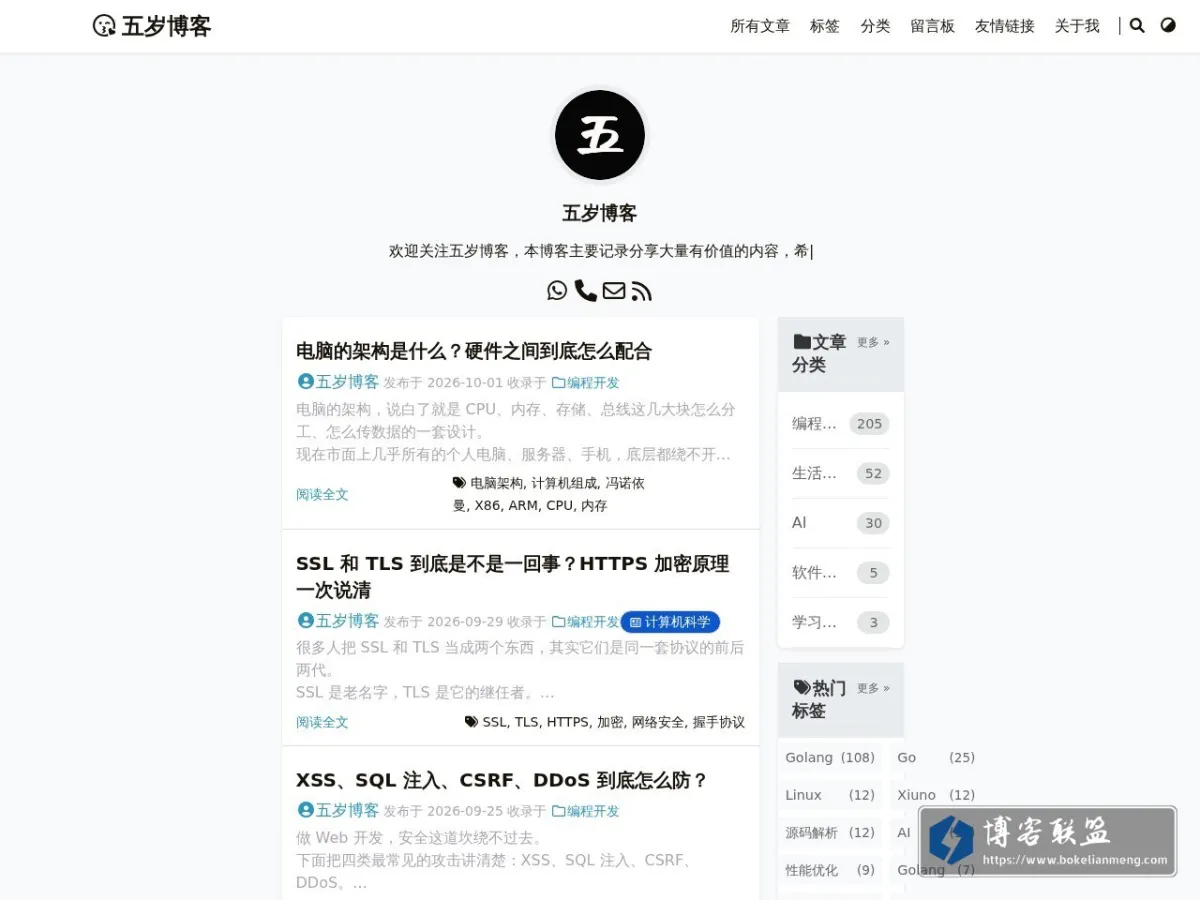1200x900 pixels.
Task: Click 更多 » in 热门标签 panel
Action: tap(873, 688)
